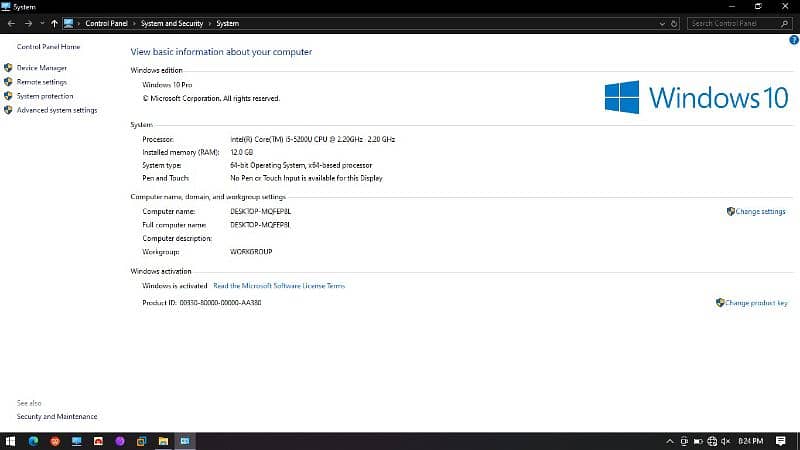Open Advanced system settings
800x450 pixels.
57,110
